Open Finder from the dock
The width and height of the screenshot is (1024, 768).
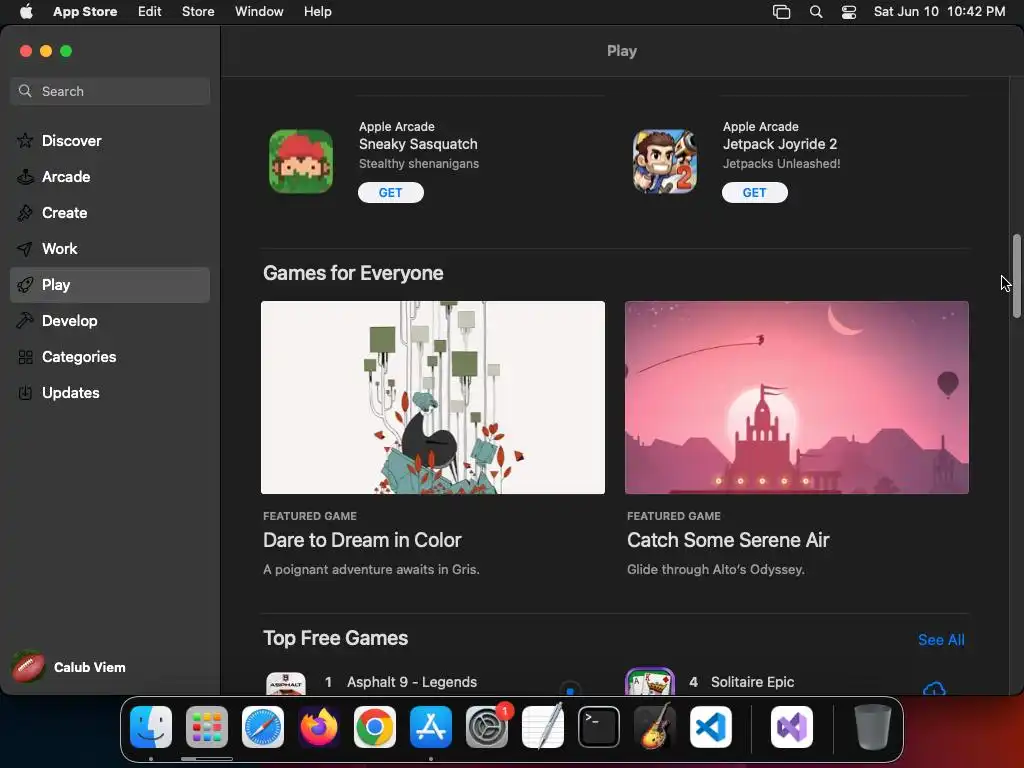click(x=151, y=727)
